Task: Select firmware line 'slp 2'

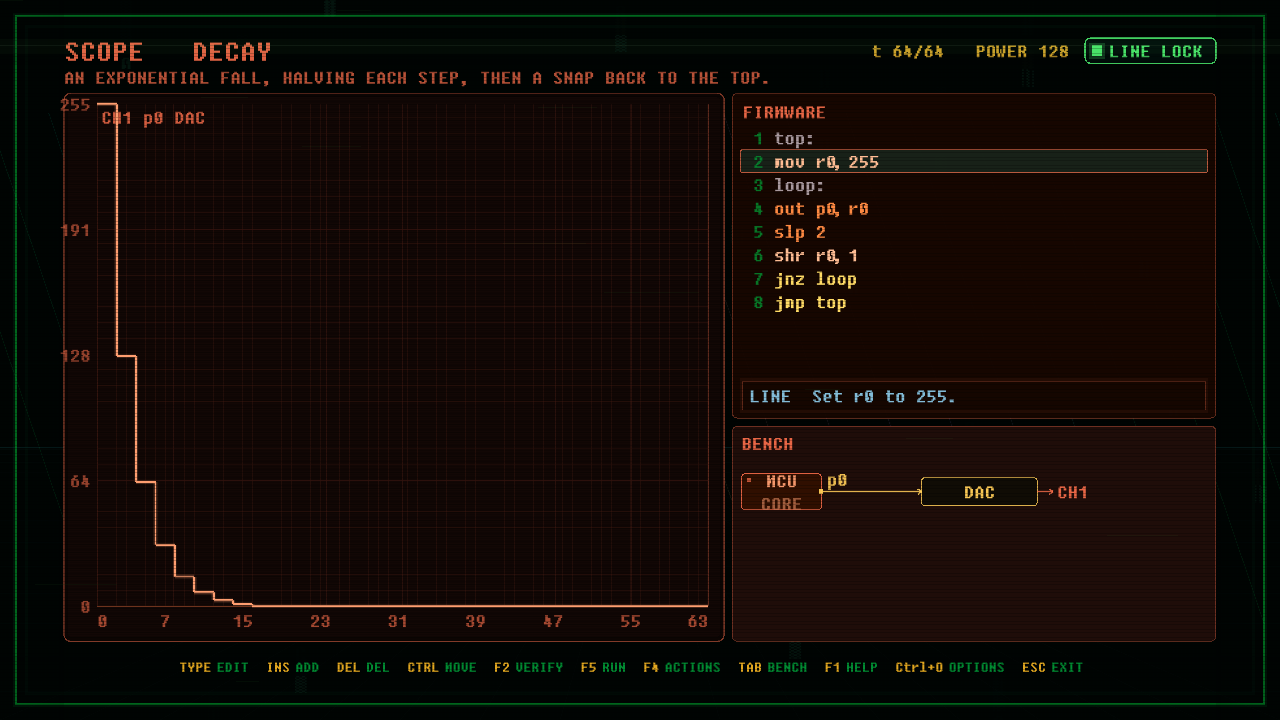Action: [973, 232]
